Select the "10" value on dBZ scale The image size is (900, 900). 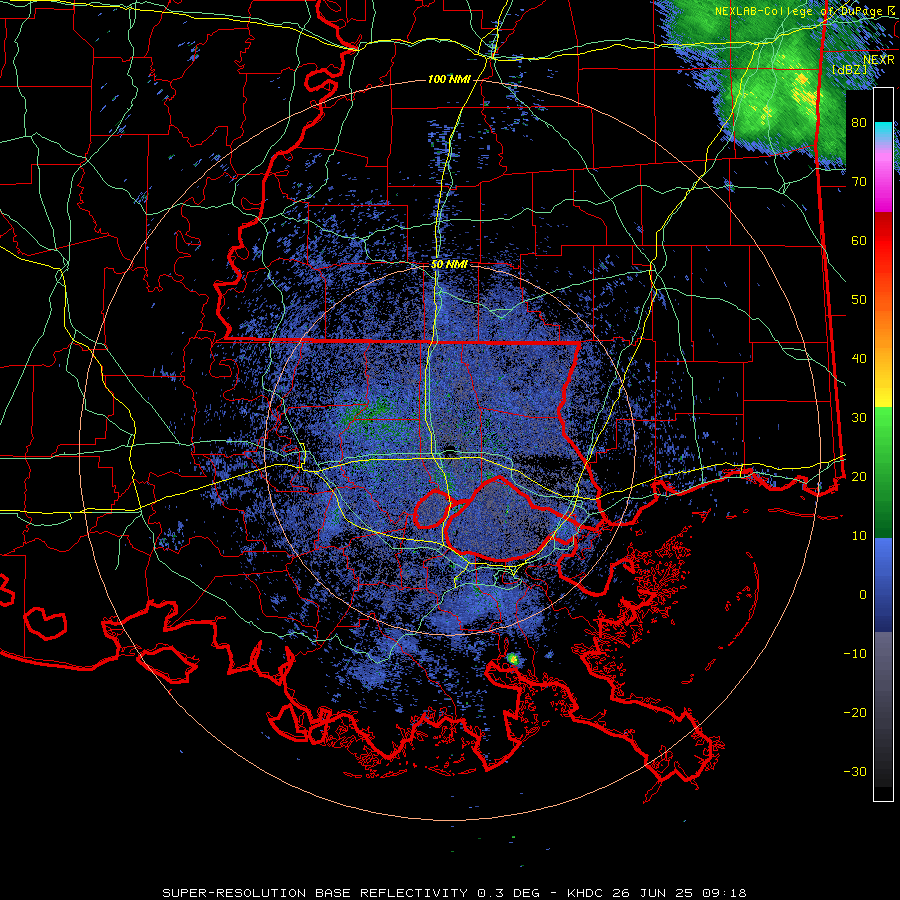pos(859,536)
